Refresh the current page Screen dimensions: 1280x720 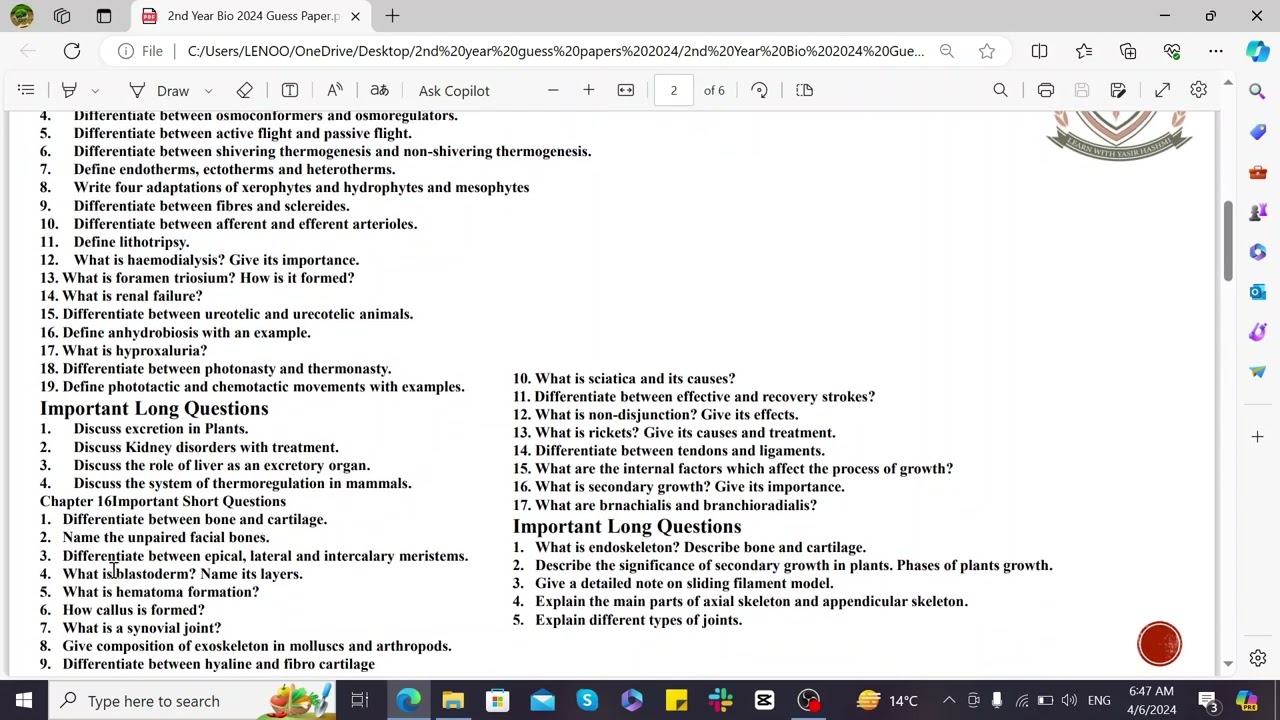(x=72, y=51)
